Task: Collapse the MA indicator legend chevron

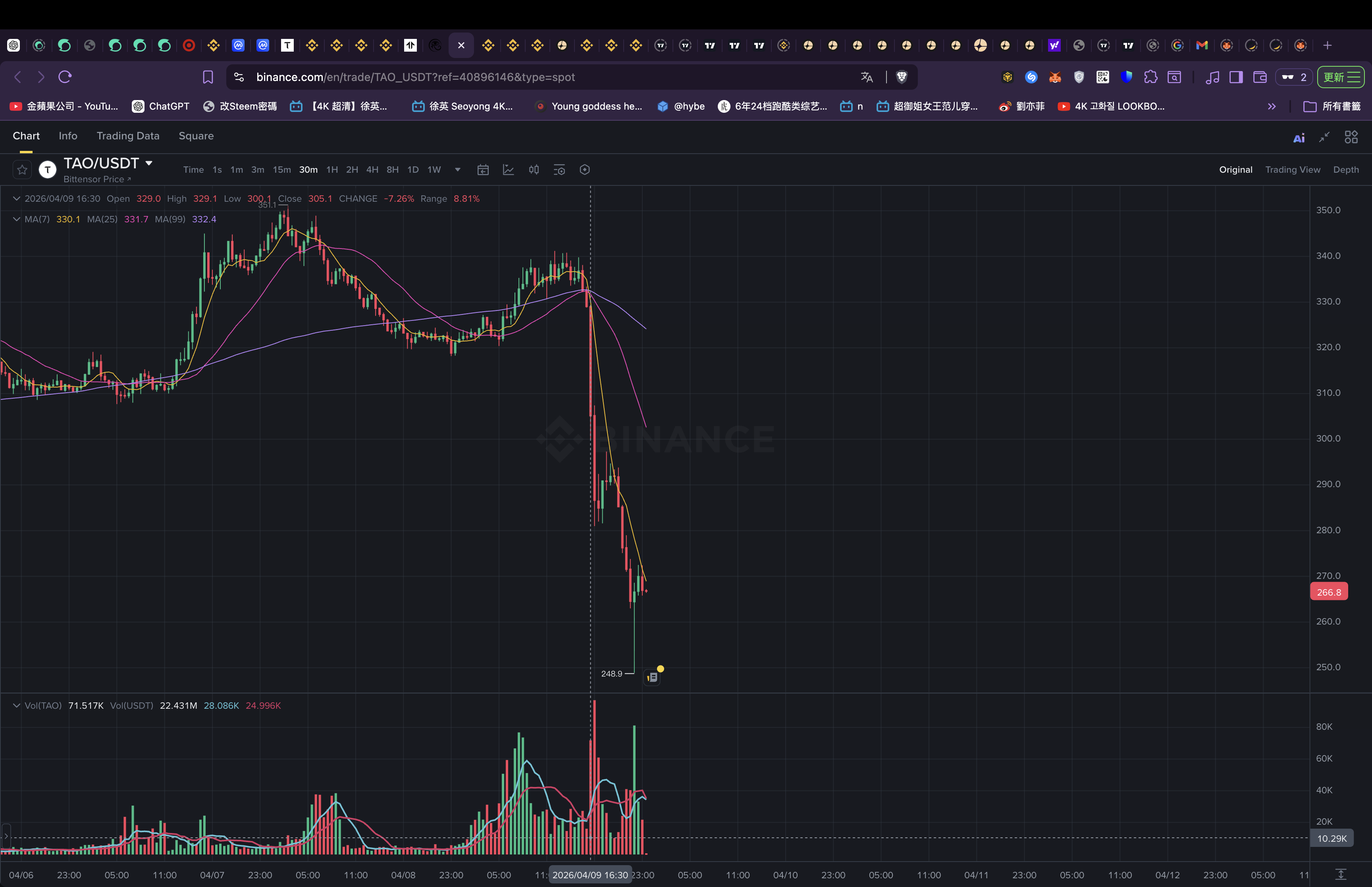Action: point(16,220)
